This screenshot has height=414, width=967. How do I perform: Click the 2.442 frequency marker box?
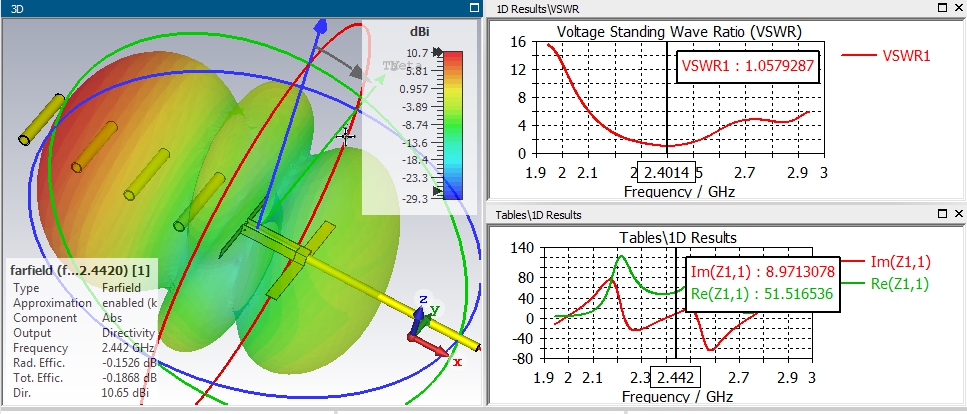(x=676, y=379)
